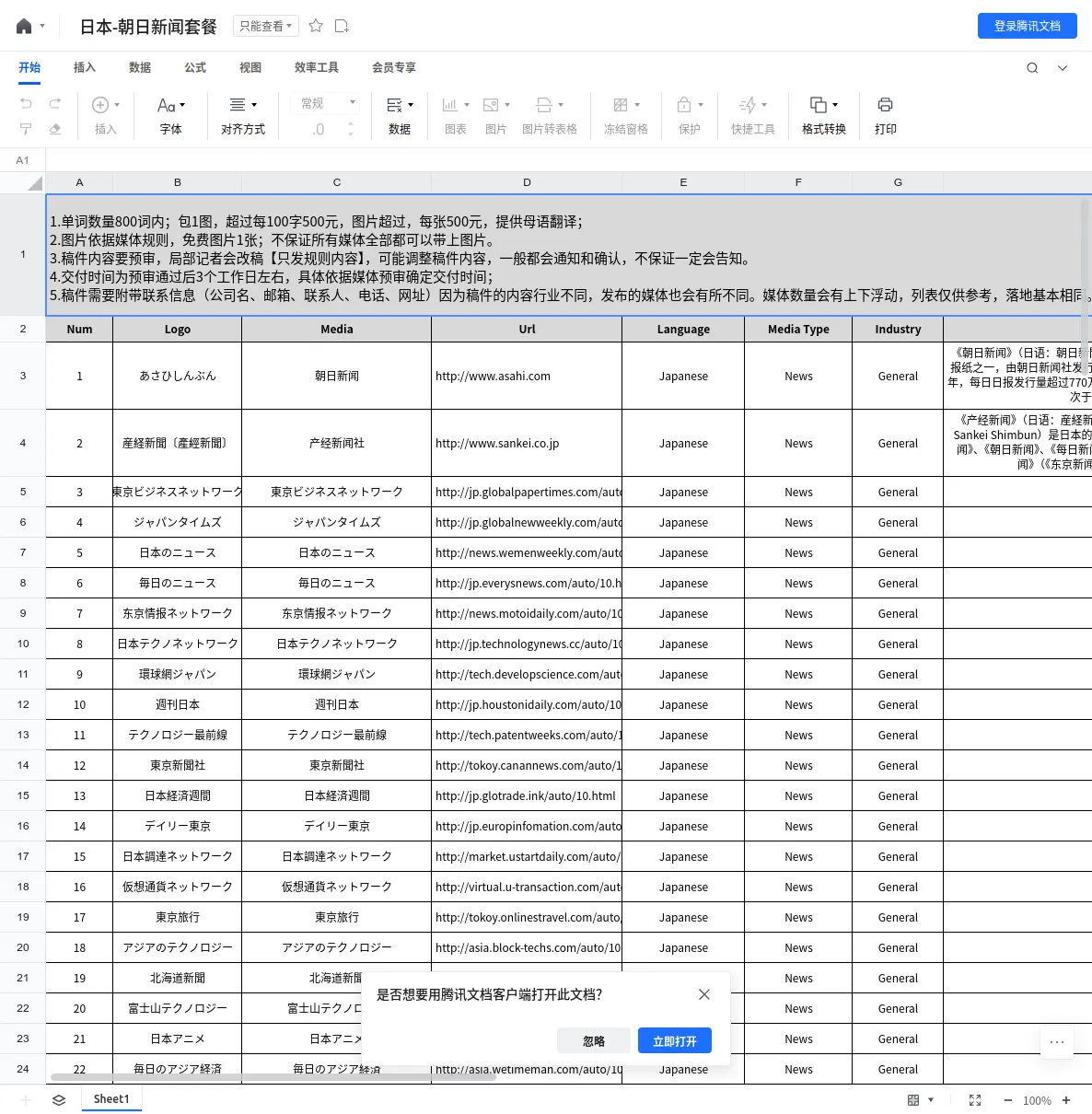The image size is (1092, 1114).
Task: Expand the dropdown next to home icon
Action: [x=42, y=26]
